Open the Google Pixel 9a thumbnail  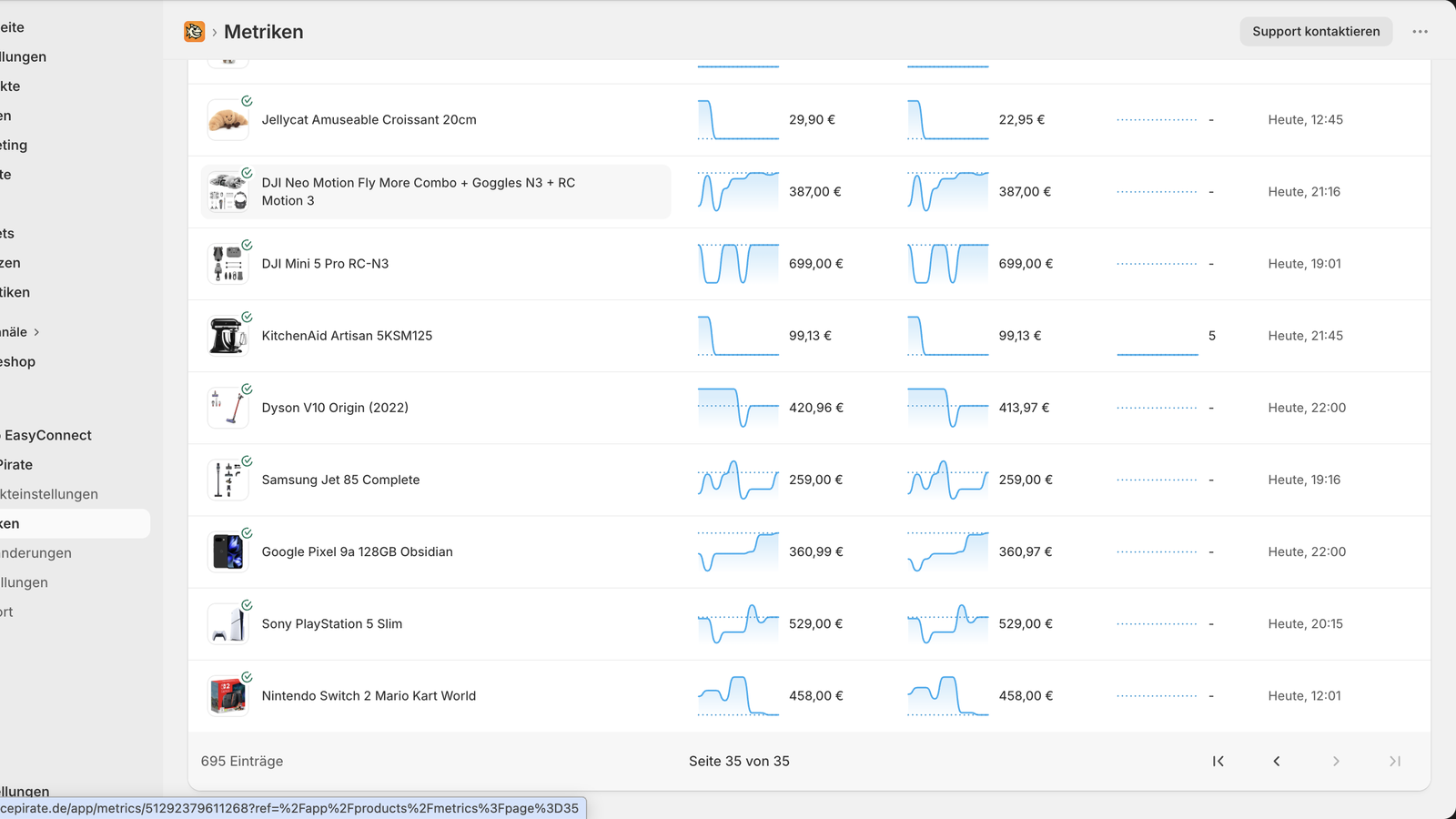[227, 551]
